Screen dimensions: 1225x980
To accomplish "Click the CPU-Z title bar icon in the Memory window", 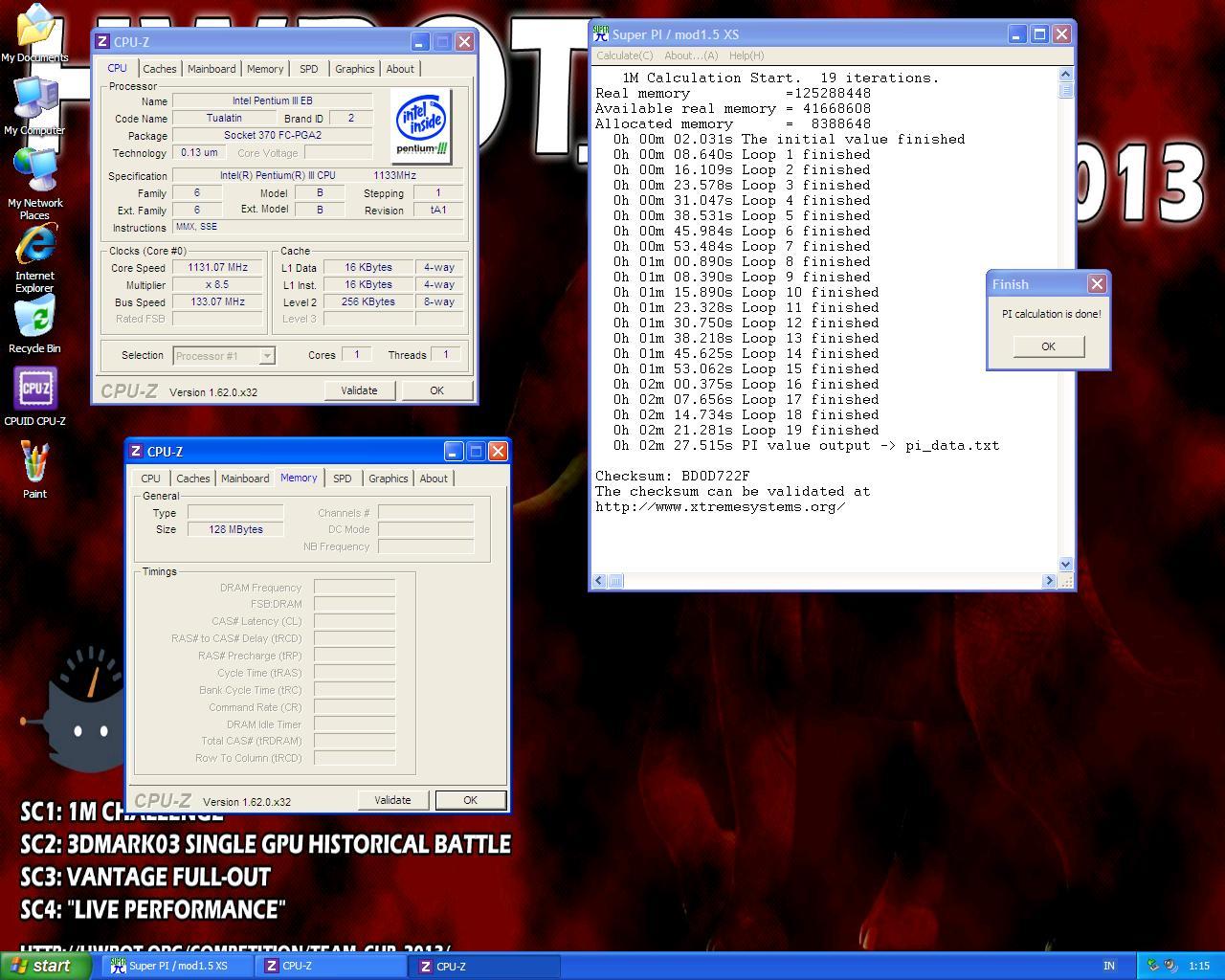I will (136, 452).
